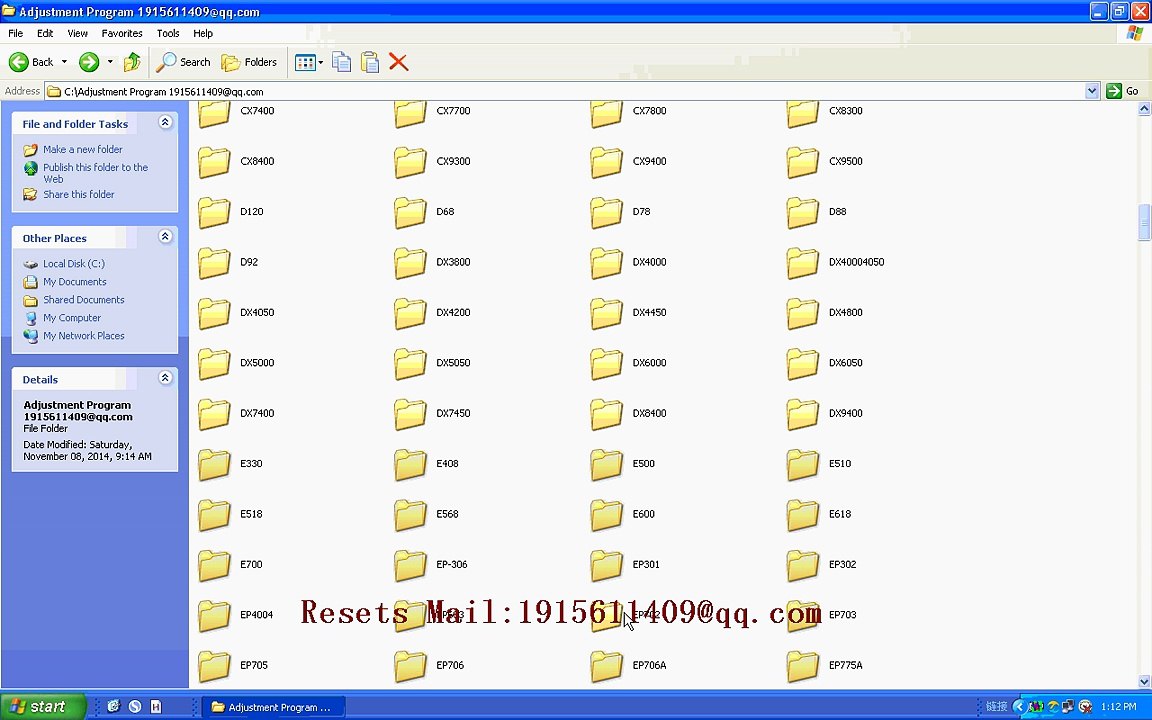
Task: Click the Windows Start button
Action: pyautogui.click(x=43, y=707)
